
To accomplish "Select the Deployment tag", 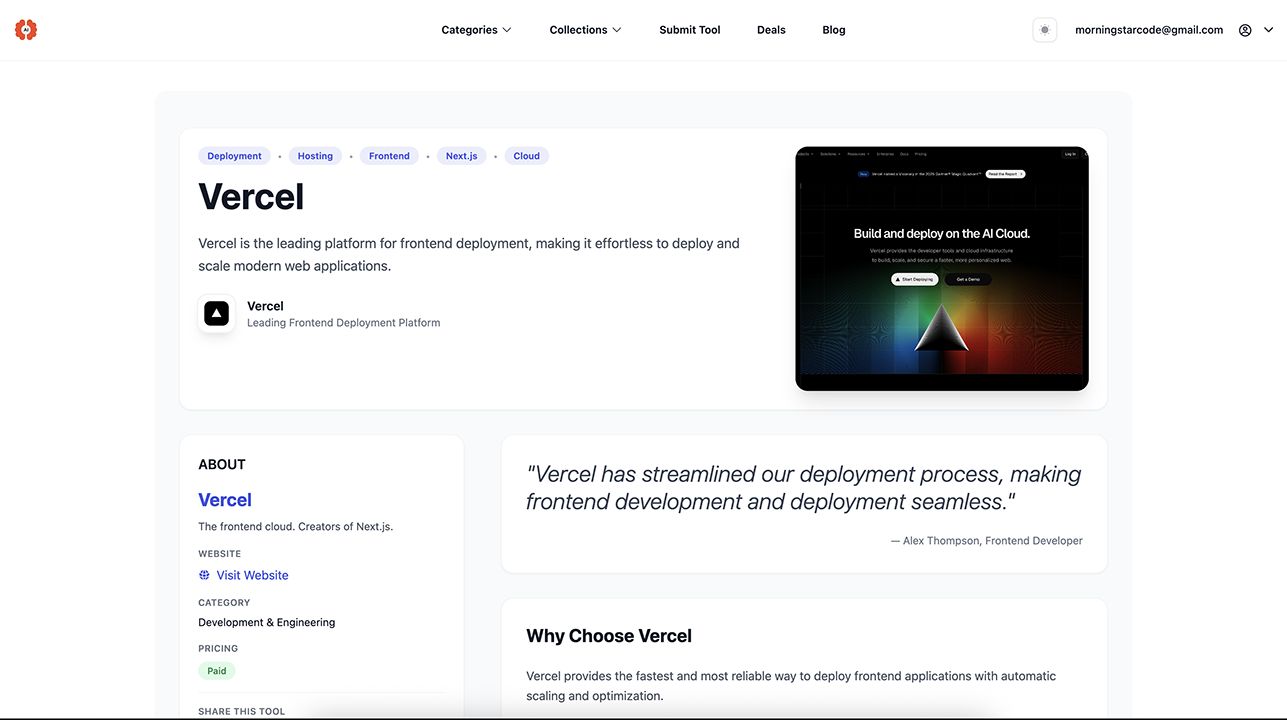I will (234, 156).
